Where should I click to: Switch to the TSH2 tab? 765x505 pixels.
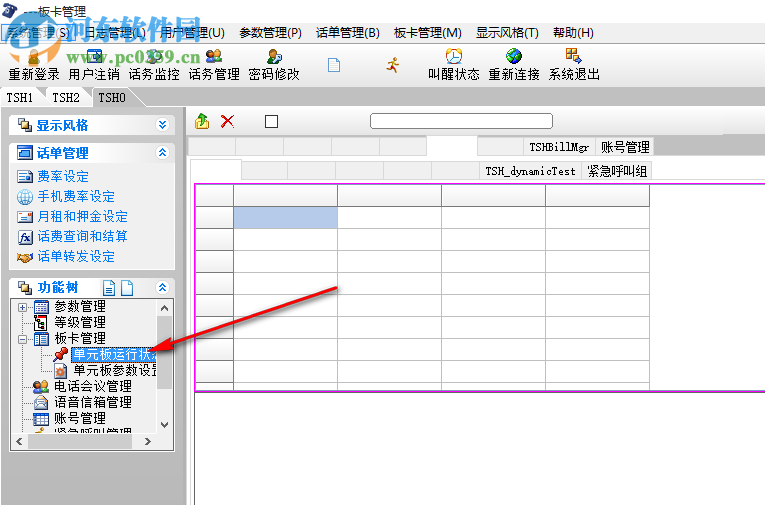66,98
